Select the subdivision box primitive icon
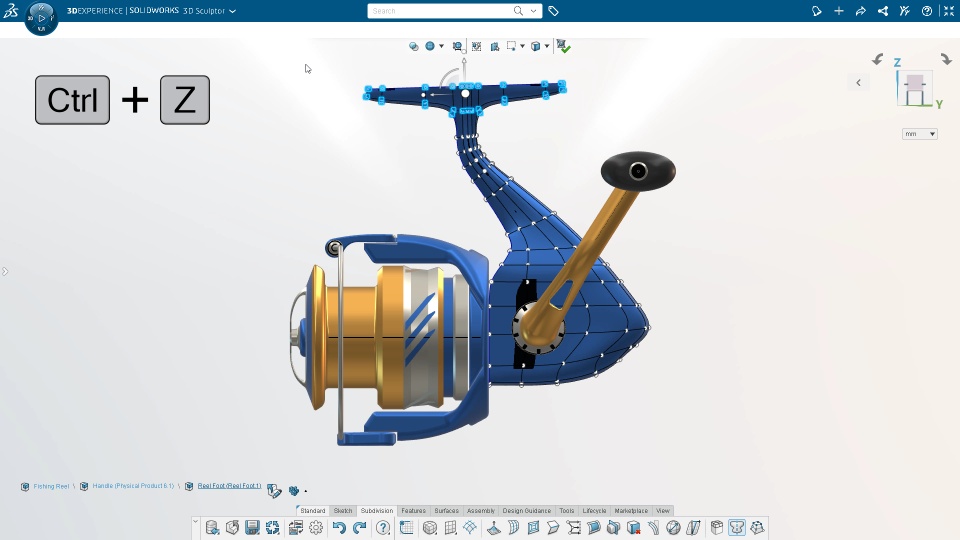This screenshot has height=540, width=960. tap(430, 527)
